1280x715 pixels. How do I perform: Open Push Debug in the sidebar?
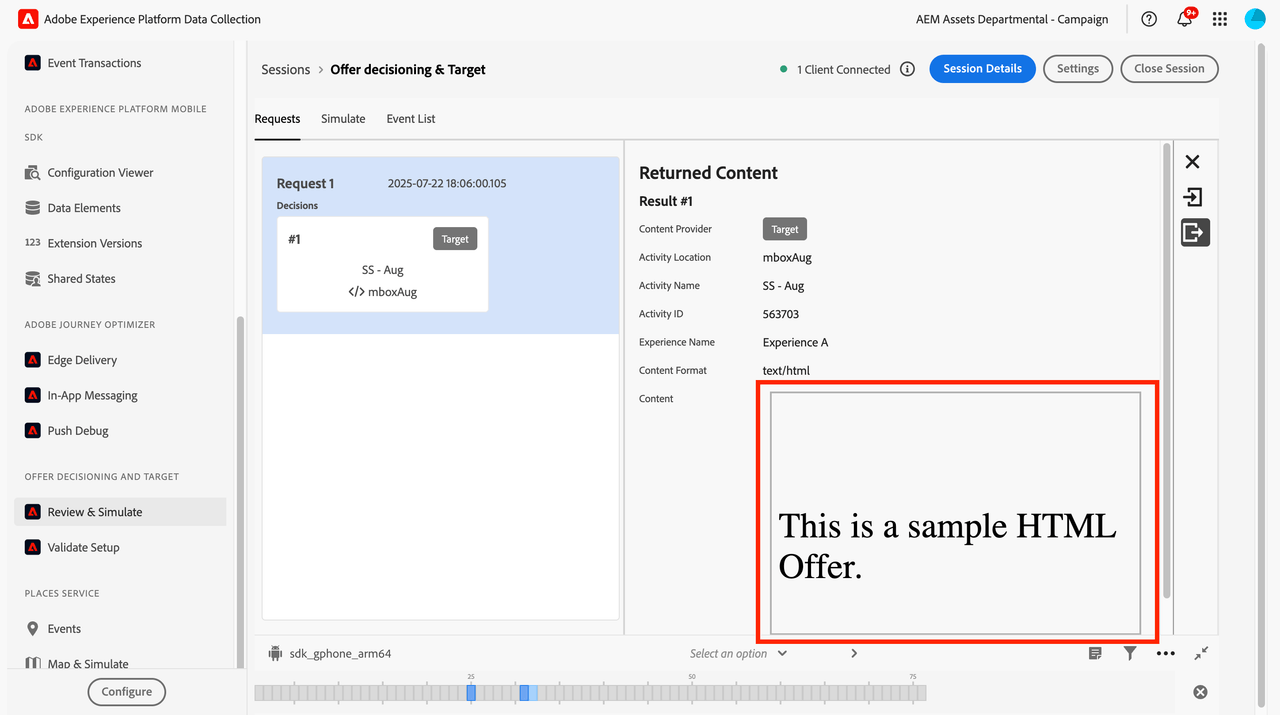(78, 431)
